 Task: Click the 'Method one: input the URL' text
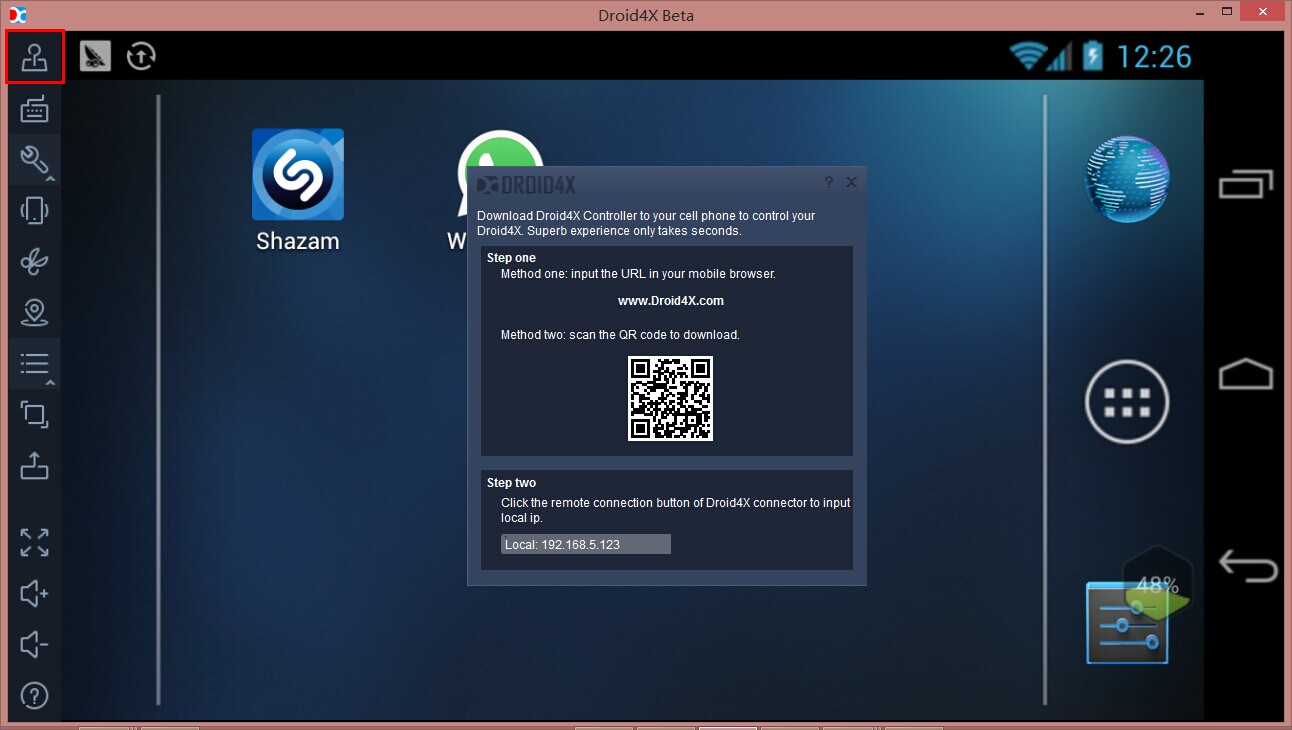638,274
